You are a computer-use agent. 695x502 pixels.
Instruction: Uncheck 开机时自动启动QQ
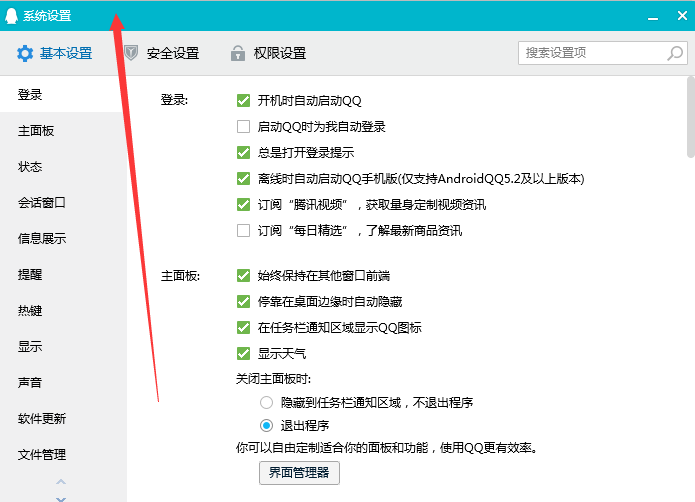click(243, 101)
